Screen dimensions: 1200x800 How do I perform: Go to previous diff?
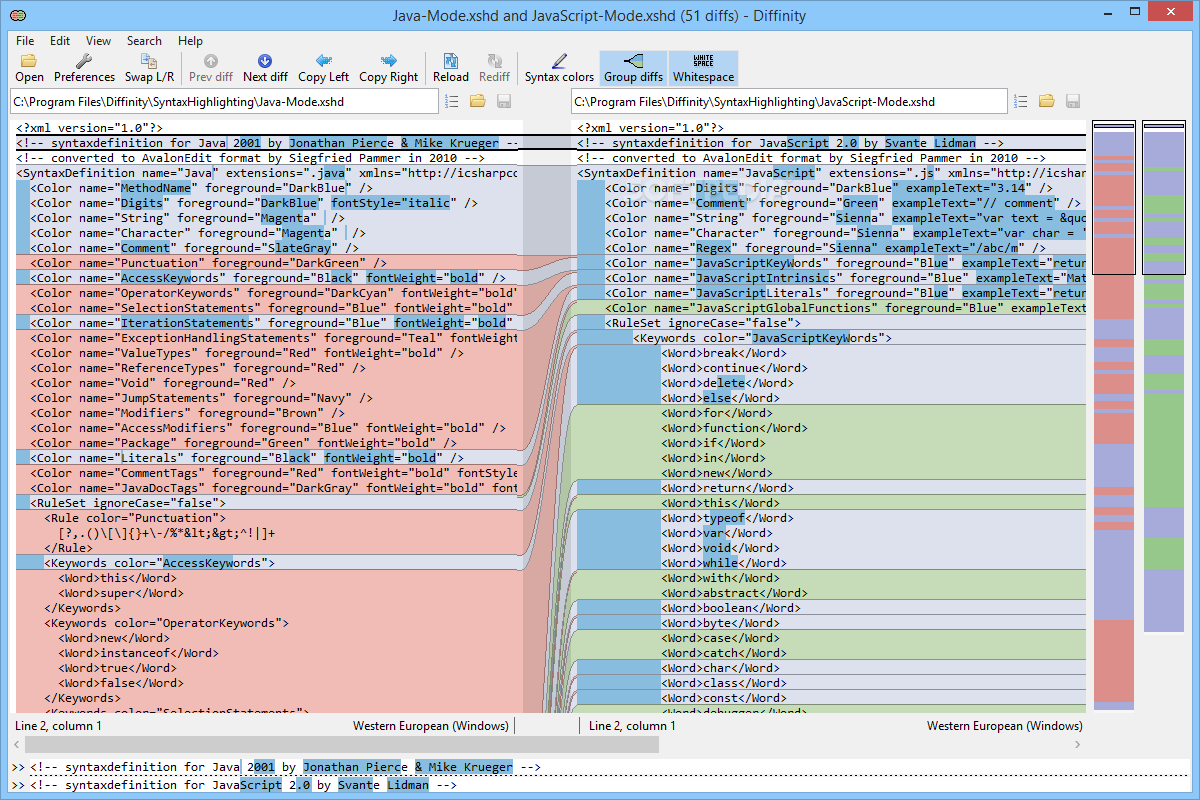[211, 68]
